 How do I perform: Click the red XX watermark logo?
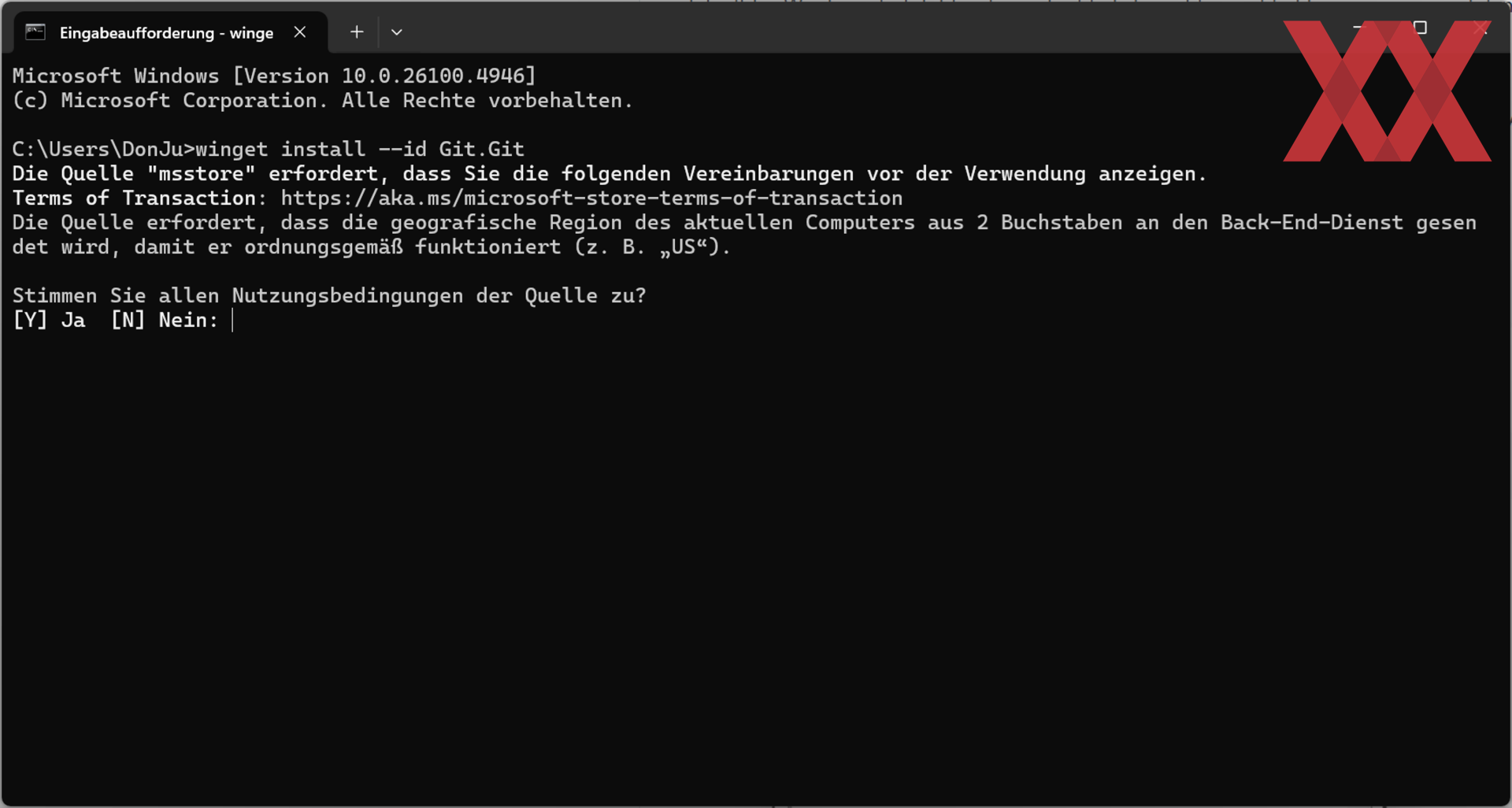tap(1387, 91)
